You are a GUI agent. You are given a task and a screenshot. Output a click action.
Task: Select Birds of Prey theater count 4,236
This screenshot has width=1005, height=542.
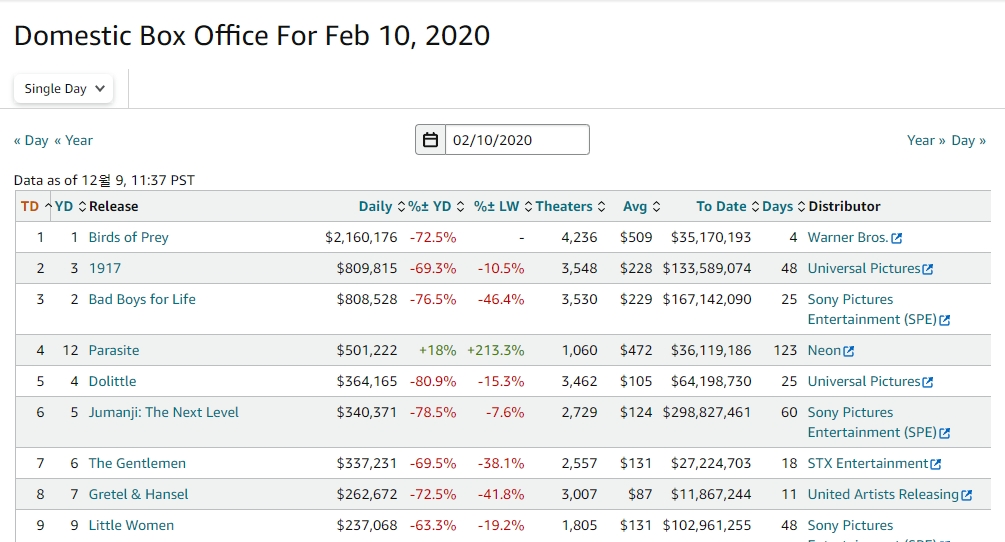[579, 237]
